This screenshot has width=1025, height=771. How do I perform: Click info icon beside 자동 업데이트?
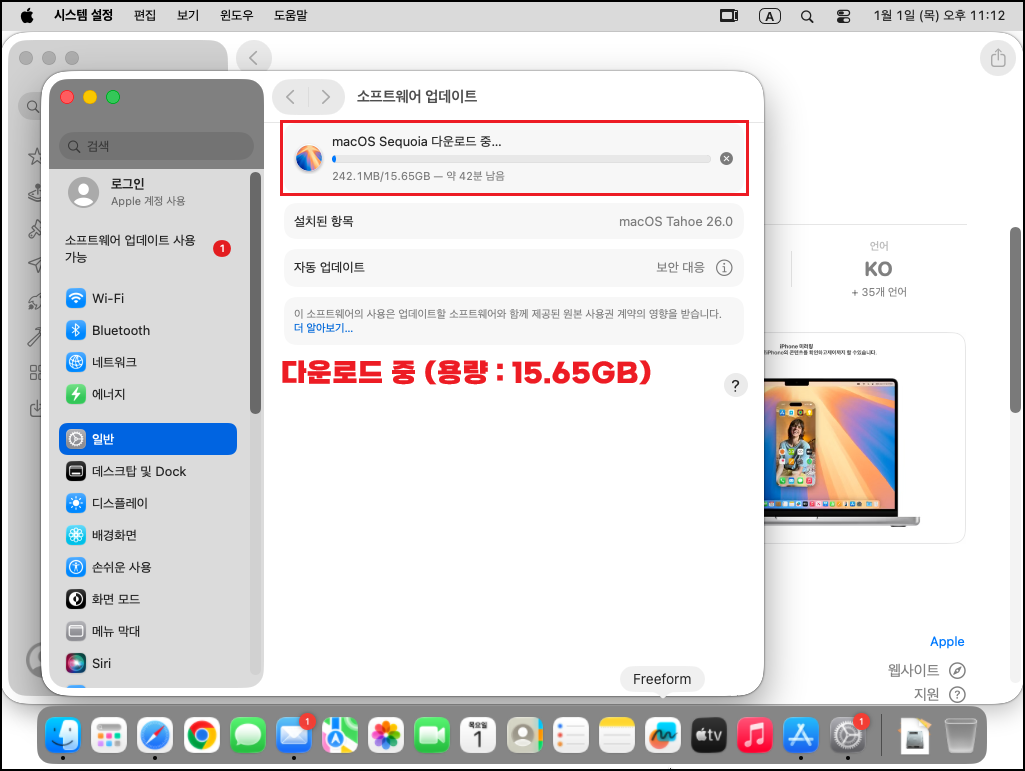(724, 267)
